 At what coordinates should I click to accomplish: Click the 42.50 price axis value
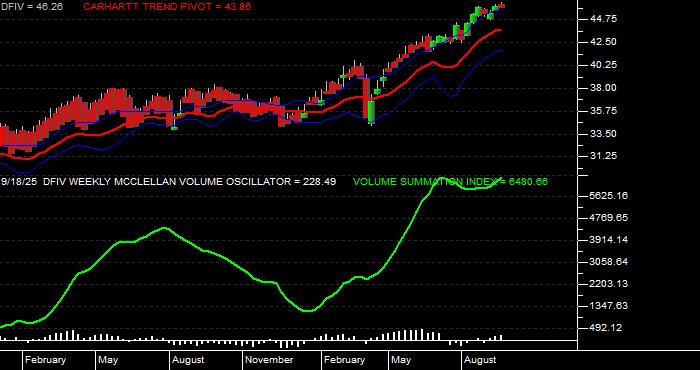tap(603, 42)
